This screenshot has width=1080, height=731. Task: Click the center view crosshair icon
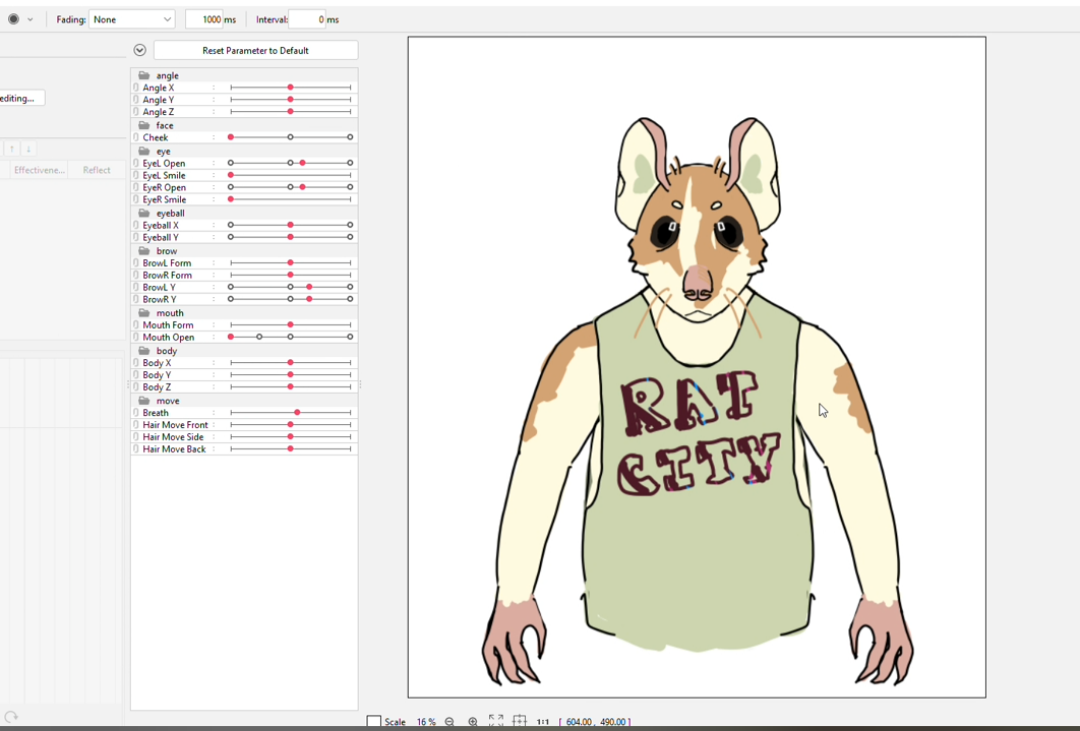click(519, 721)
